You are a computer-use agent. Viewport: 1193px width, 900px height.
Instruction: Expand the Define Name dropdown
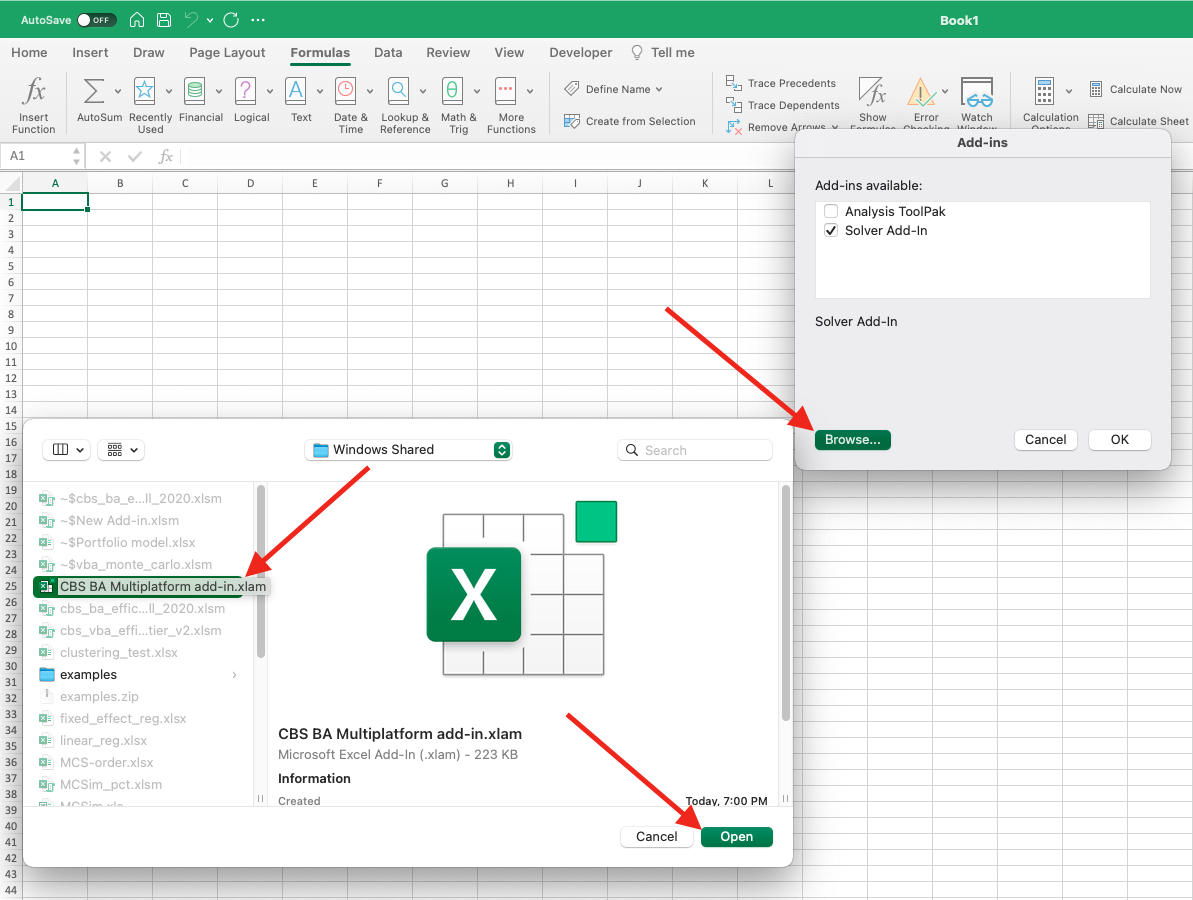click(659, 89)
